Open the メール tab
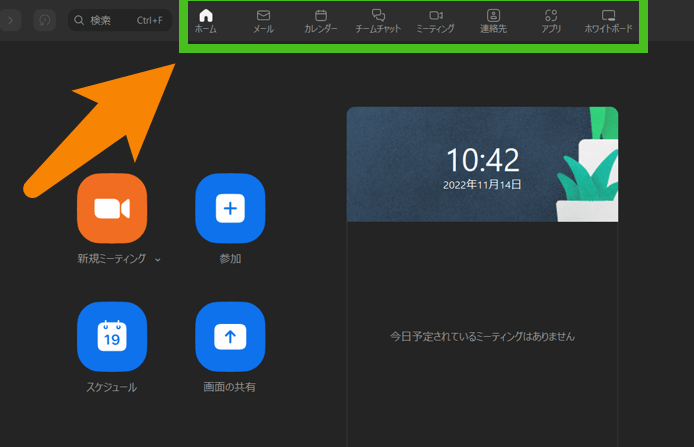Image resolution: width=694 pixels, height=447 pixels. [263, 21]
